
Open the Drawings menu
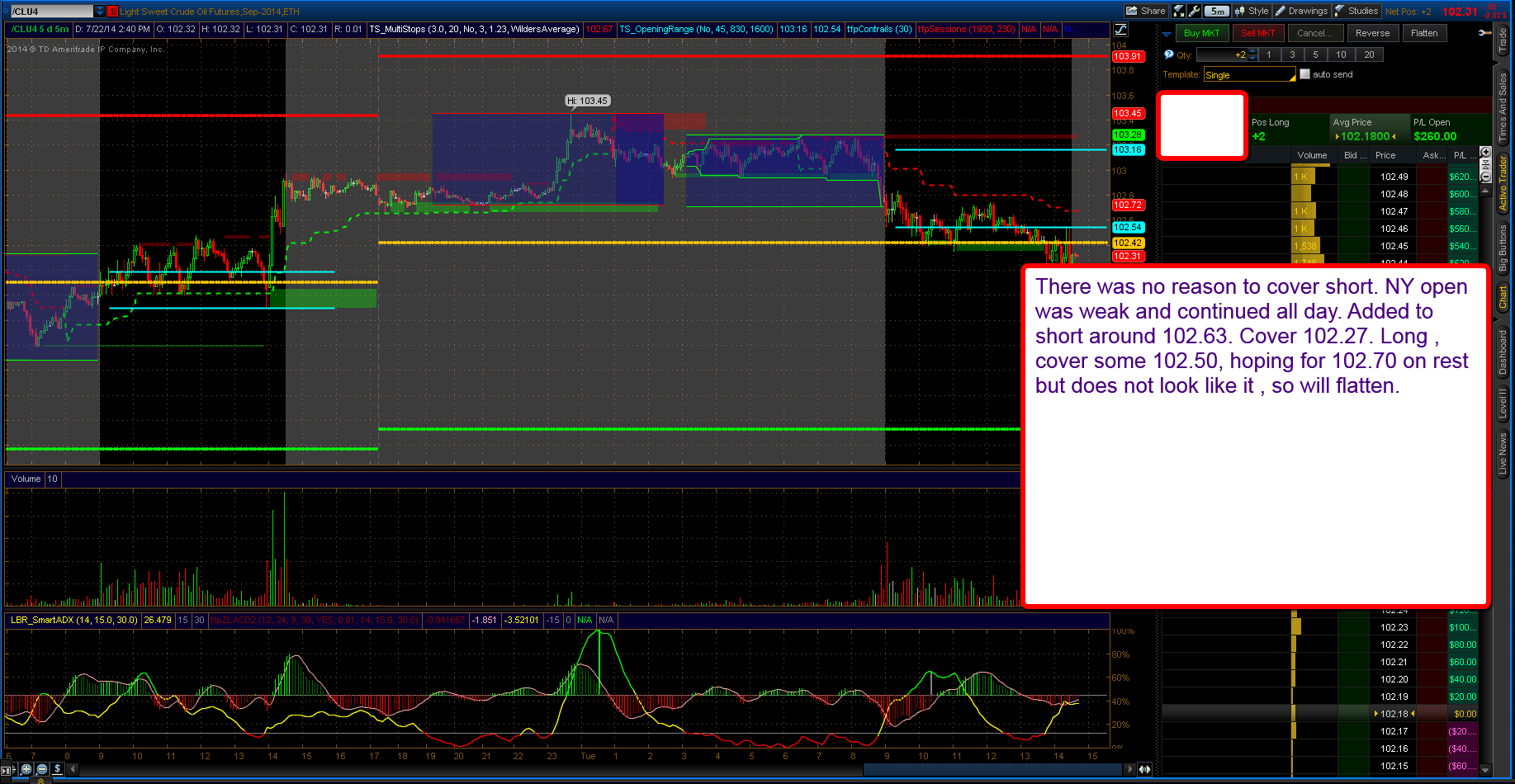coord(1301,11)
